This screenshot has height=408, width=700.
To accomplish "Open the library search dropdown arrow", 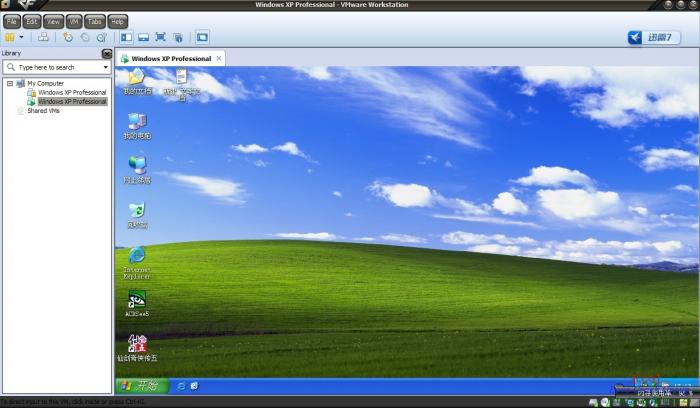I will 106,67.
